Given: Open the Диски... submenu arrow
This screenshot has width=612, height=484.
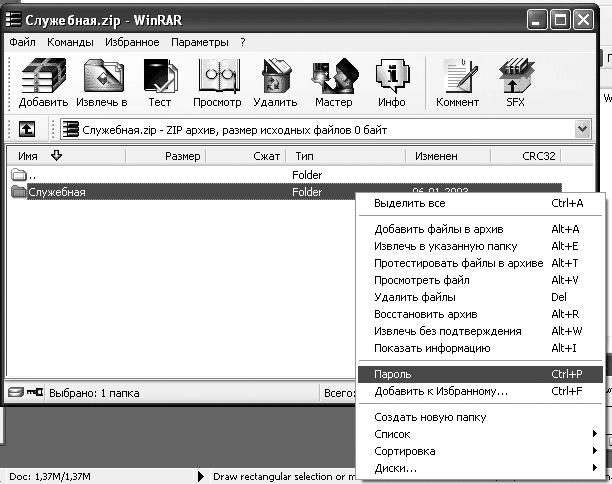Looking at the screenshot, I should pos(594,467).
